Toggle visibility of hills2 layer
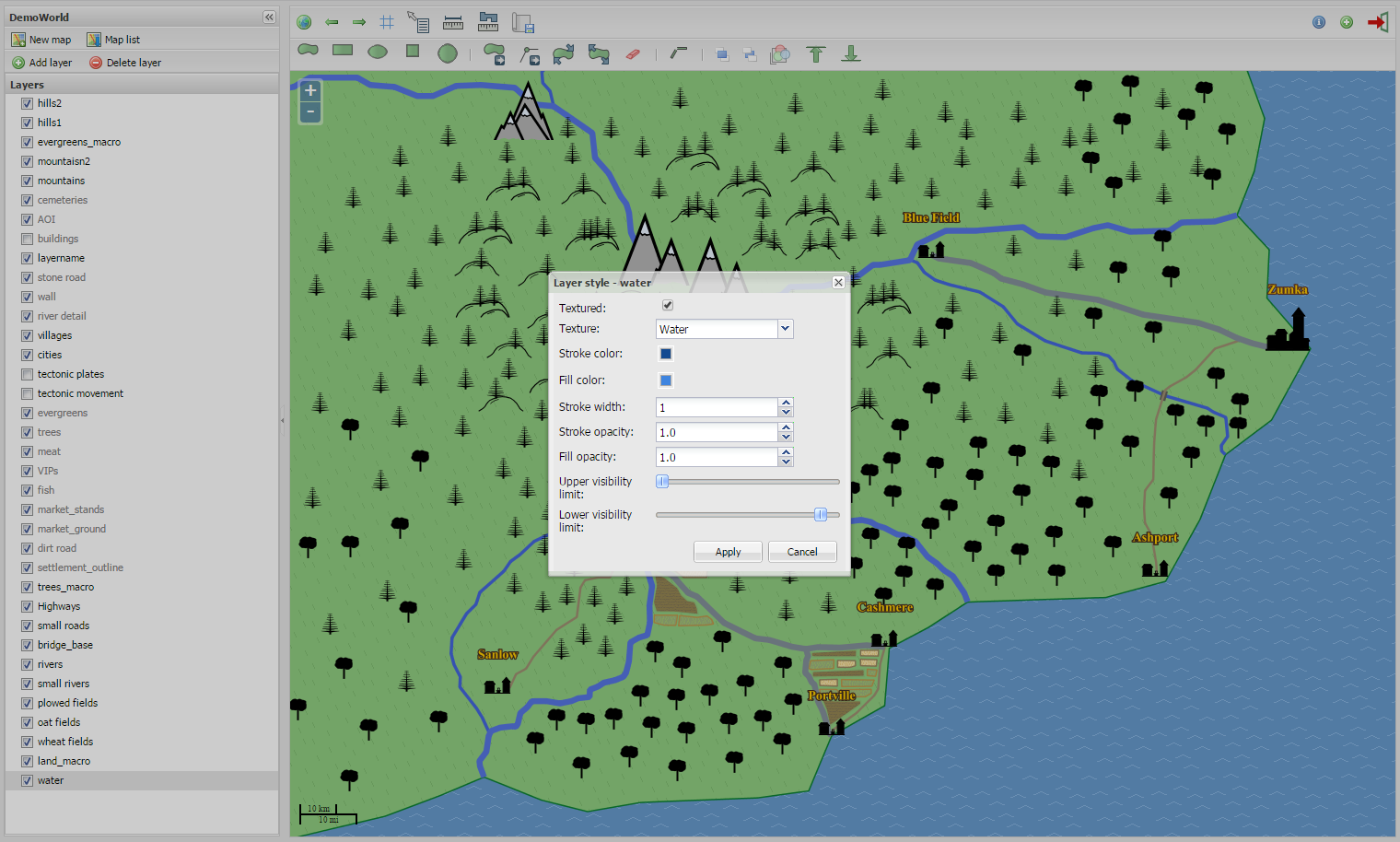The image size is (1400, 842). coord(27,103)
